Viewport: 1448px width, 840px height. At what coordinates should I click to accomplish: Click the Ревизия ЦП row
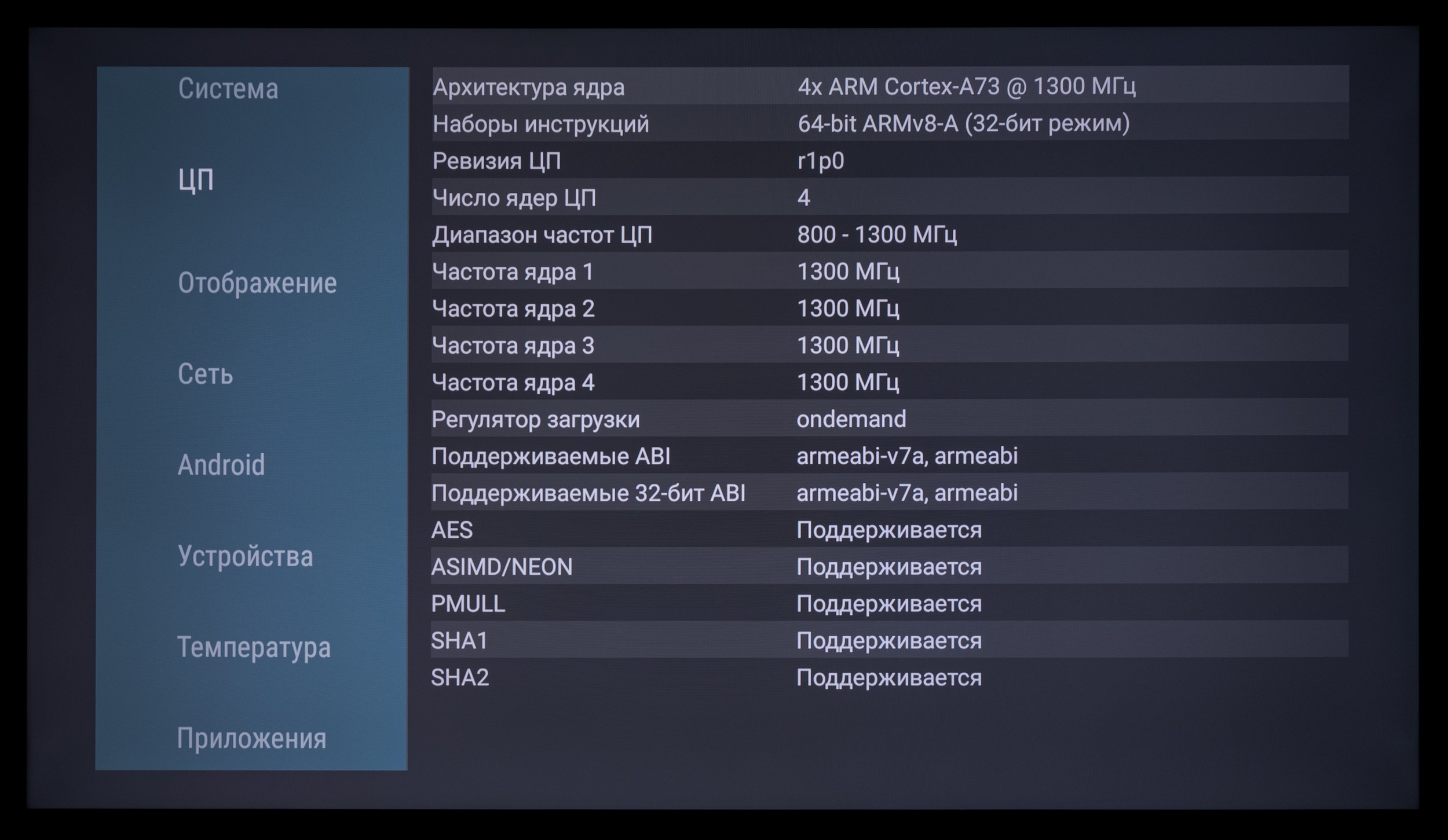coord(890,161)
